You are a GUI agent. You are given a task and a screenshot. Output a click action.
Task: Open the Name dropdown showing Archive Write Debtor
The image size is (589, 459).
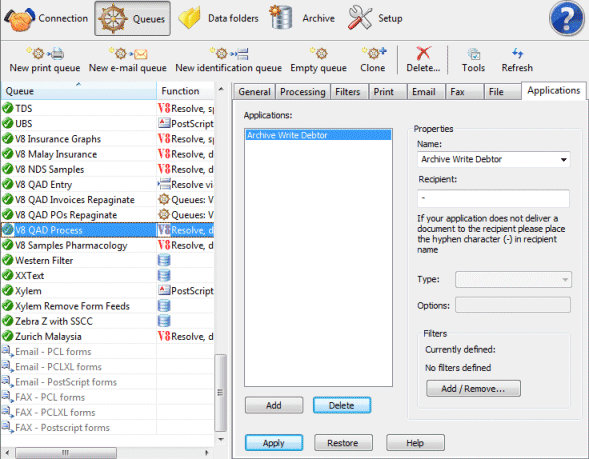click(493, 159)
